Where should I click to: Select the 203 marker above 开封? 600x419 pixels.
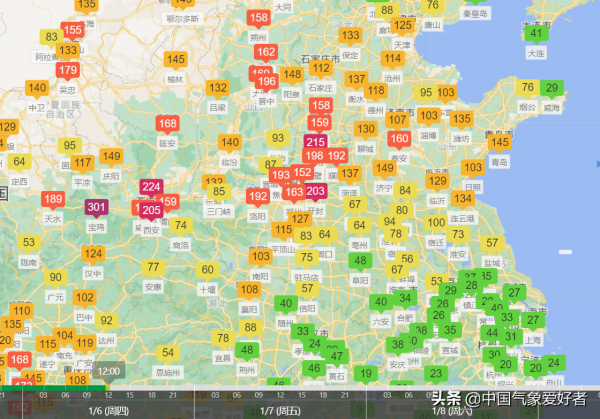tap(315, 191)
